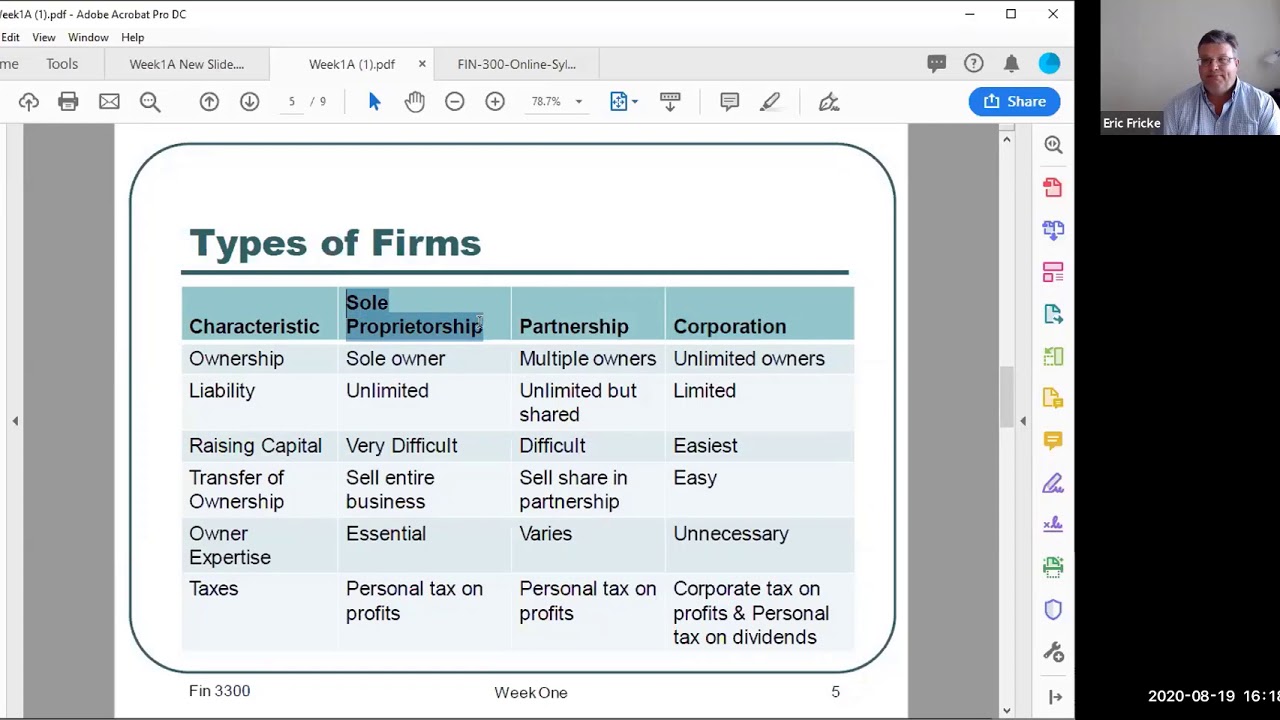
Task: Open the pink Organize Pages tool
Action: [1053, 272]
